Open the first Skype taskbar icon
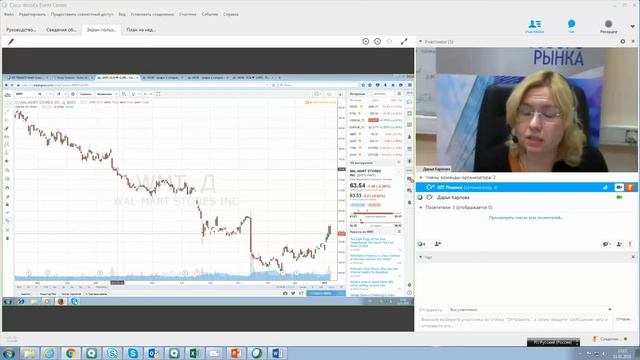This screenshot has height=360, width=640. coord(112,353)
